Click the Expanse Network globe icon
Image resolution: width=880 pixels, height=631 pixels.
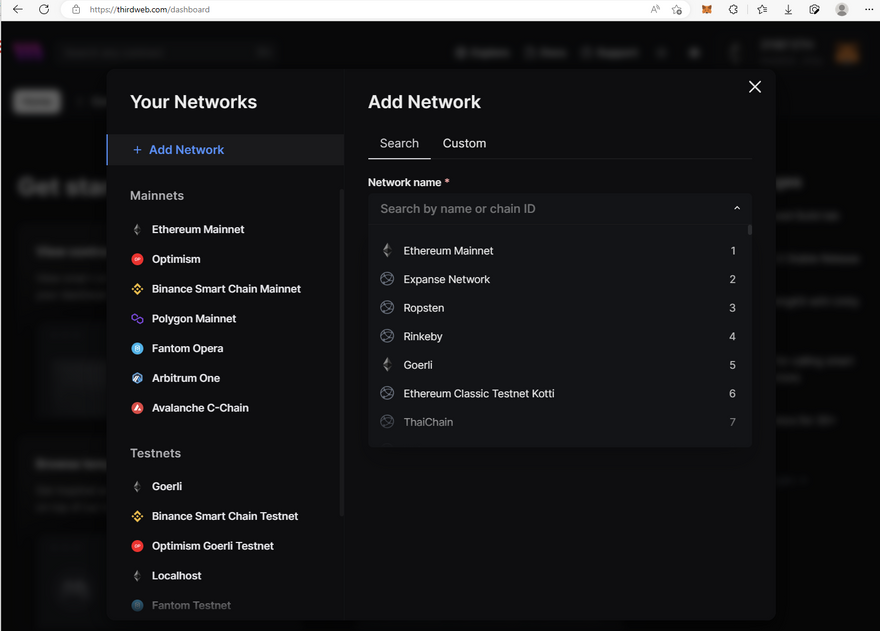(x=387, y=279)
